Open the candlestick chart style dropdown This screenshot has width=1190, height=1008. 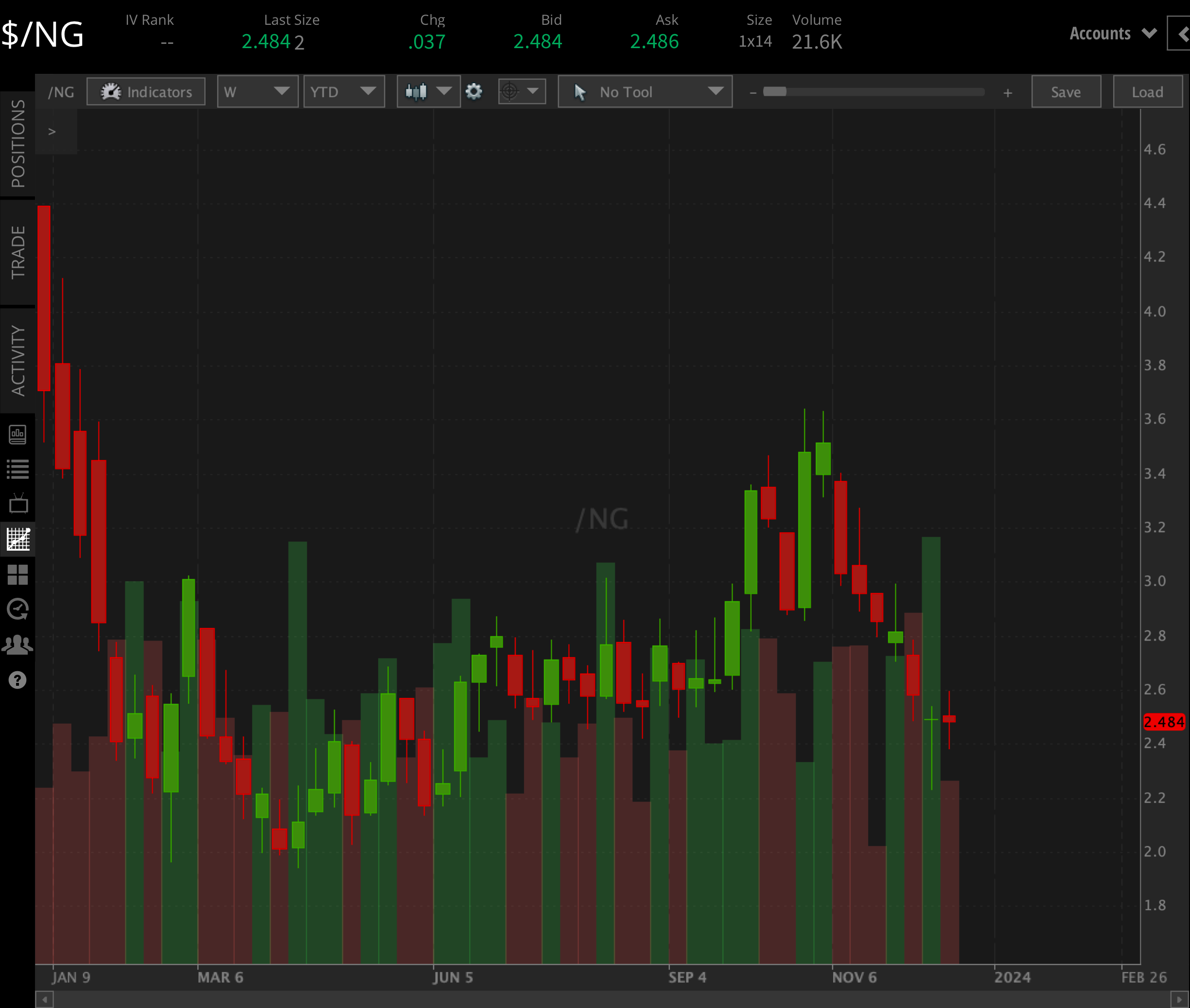(x=429, y=91)
